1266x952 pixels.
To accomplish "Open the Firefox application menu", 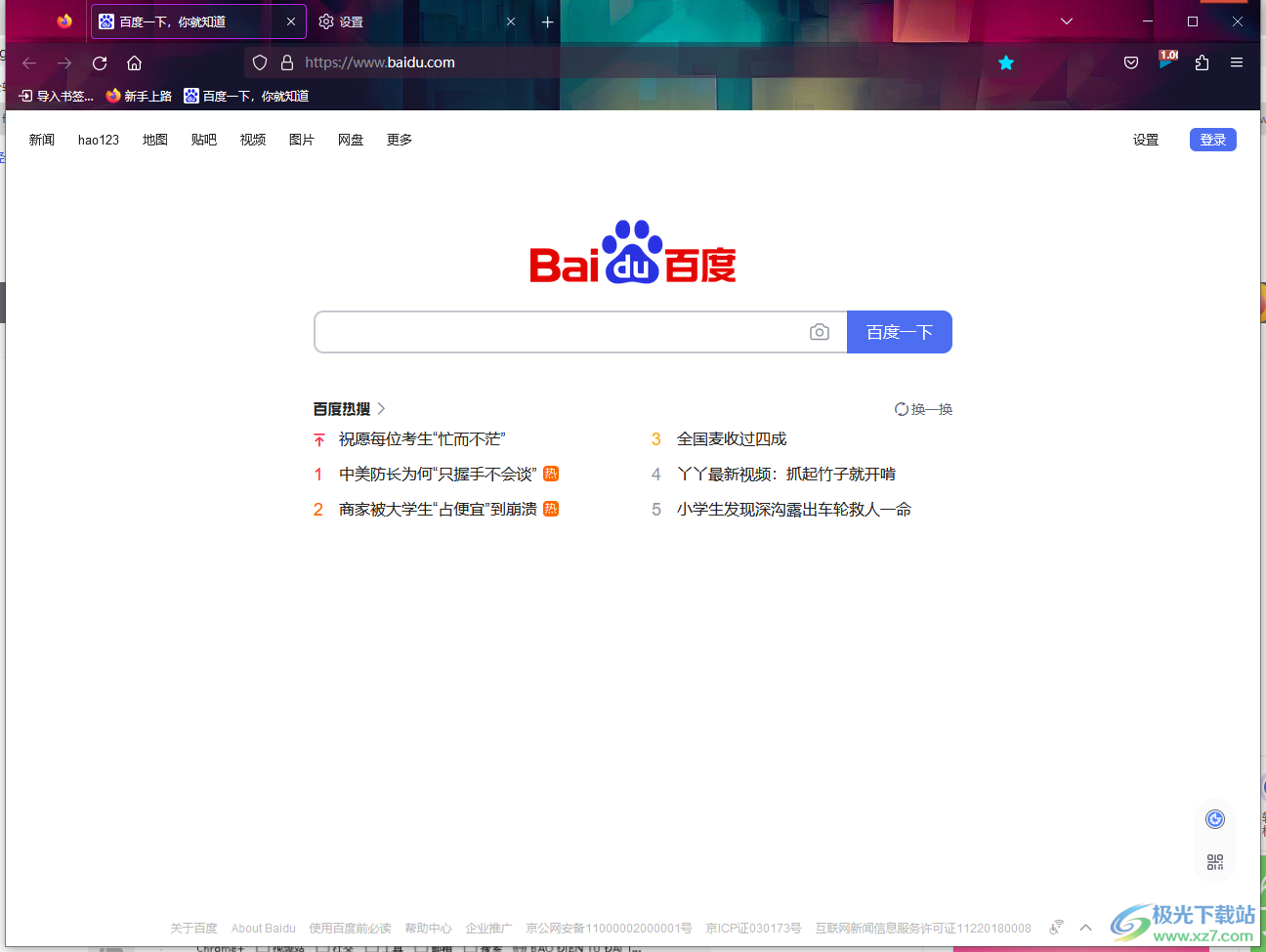I will point(1237,62).
